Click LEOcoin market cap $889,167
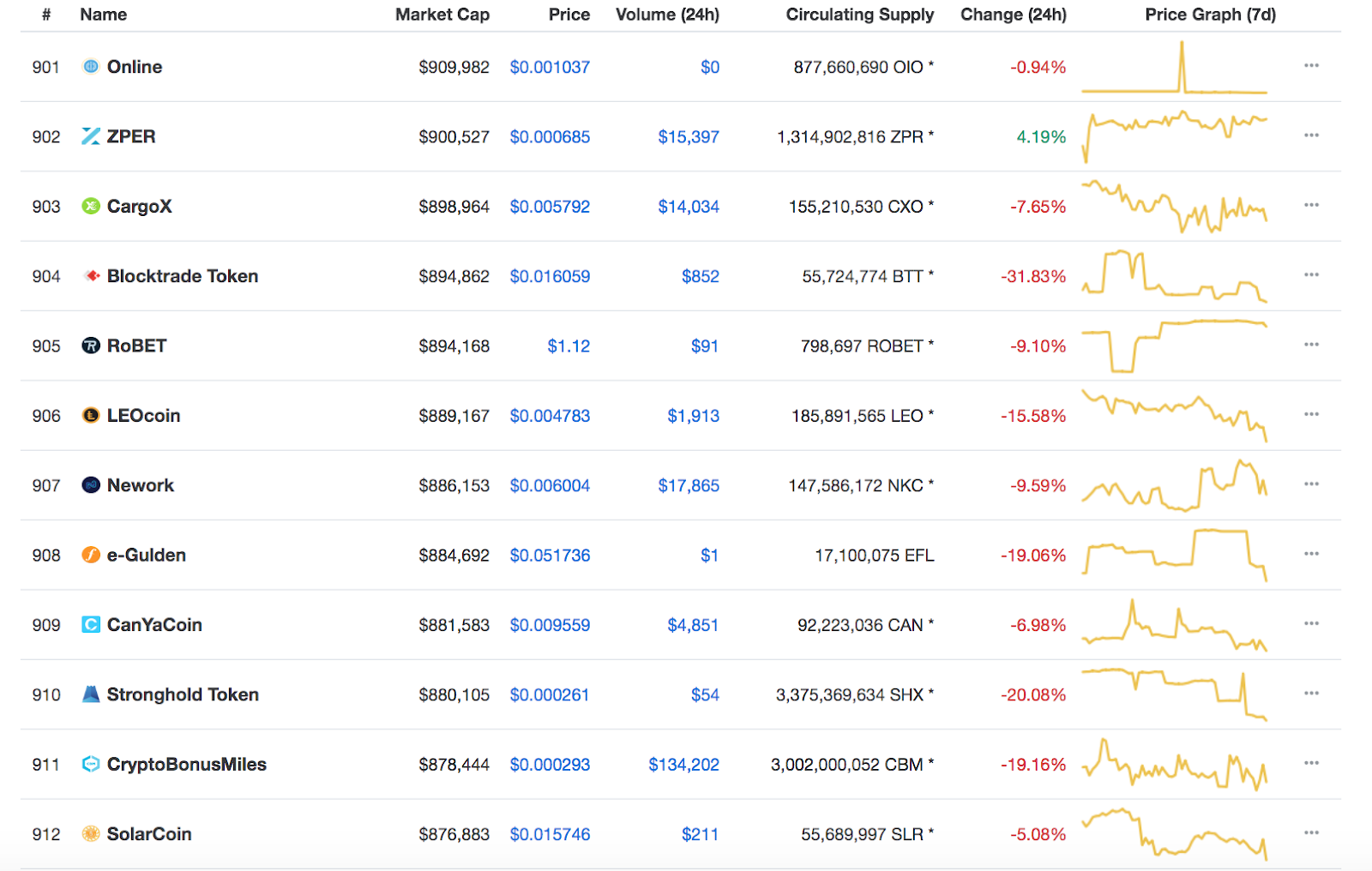The height and width of the screenshot is (871, 1372). coord(454,416)
